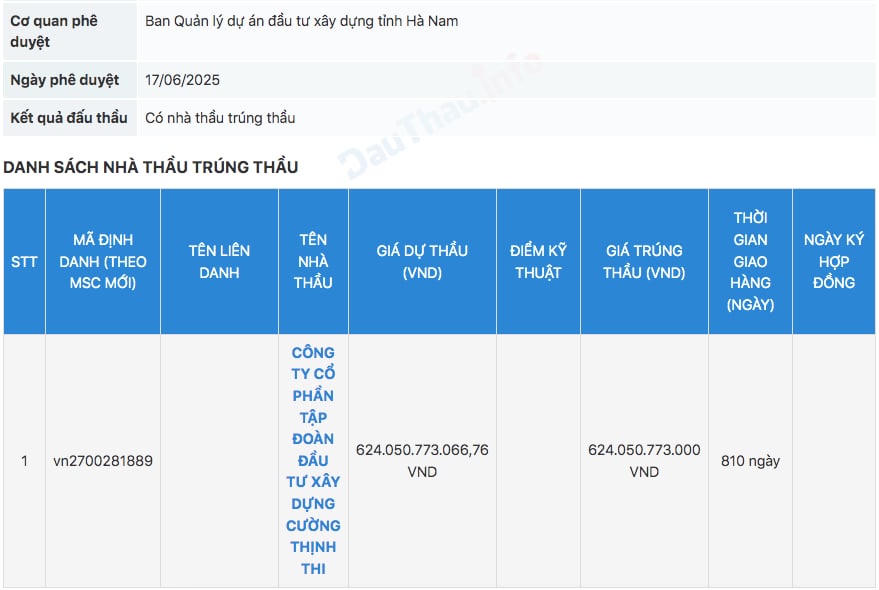Click the MÃ ĐỊNH DANH column header

point(103,261)
